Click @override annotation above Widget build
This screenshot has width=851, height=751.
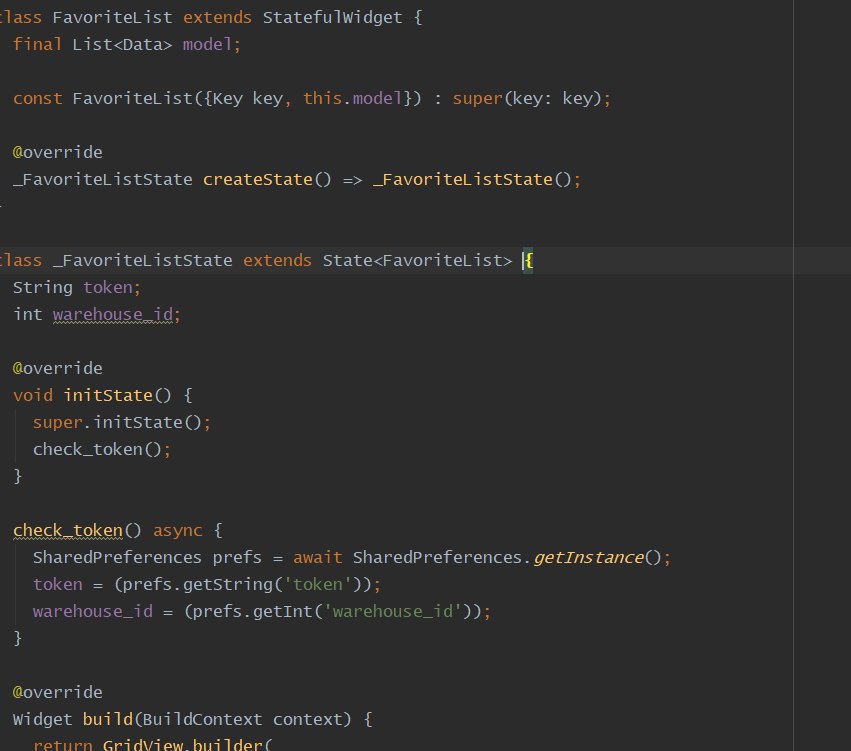58,692
